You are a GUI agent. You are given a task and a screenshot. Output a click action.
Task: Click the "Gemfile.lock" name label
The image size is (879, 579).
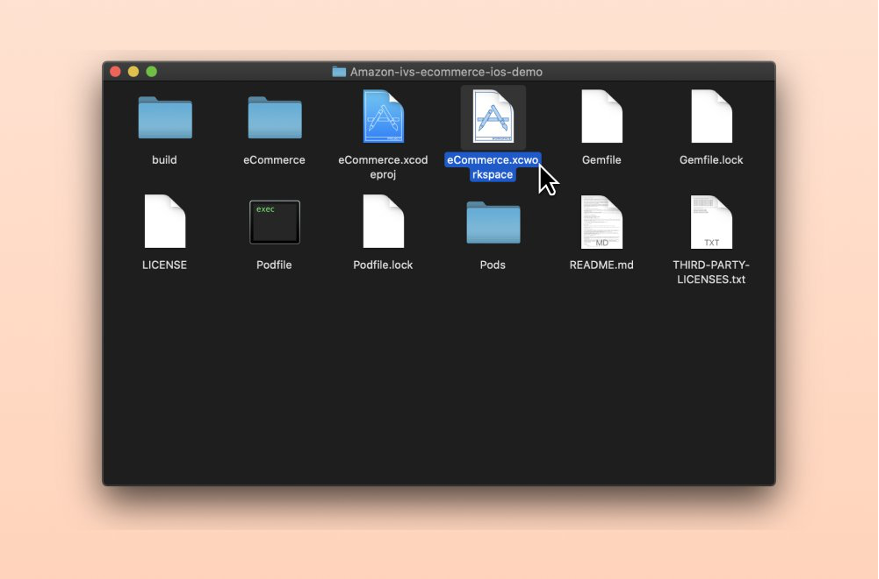(711, 160)
